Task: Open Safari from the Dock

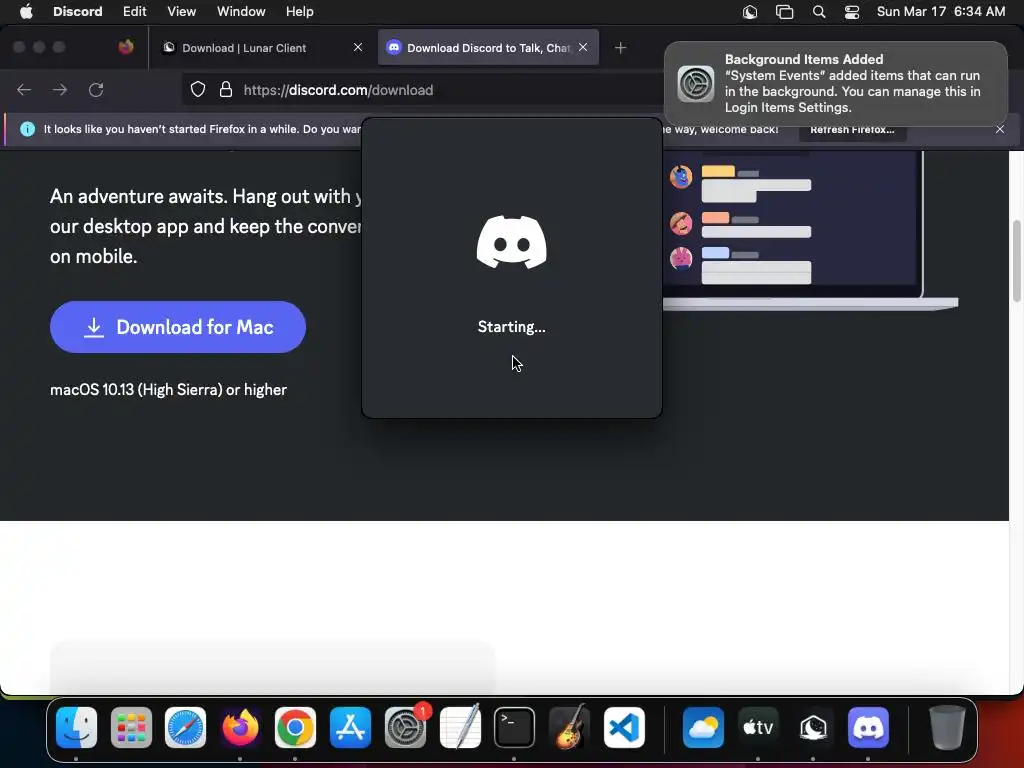Action: tap(185, 727)
